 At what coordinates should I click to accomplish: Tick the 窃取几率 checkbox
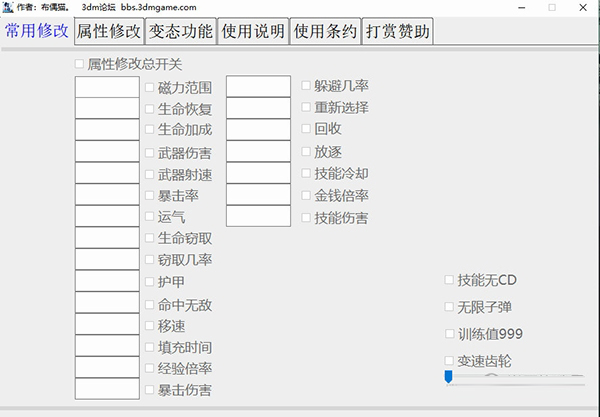149,260
